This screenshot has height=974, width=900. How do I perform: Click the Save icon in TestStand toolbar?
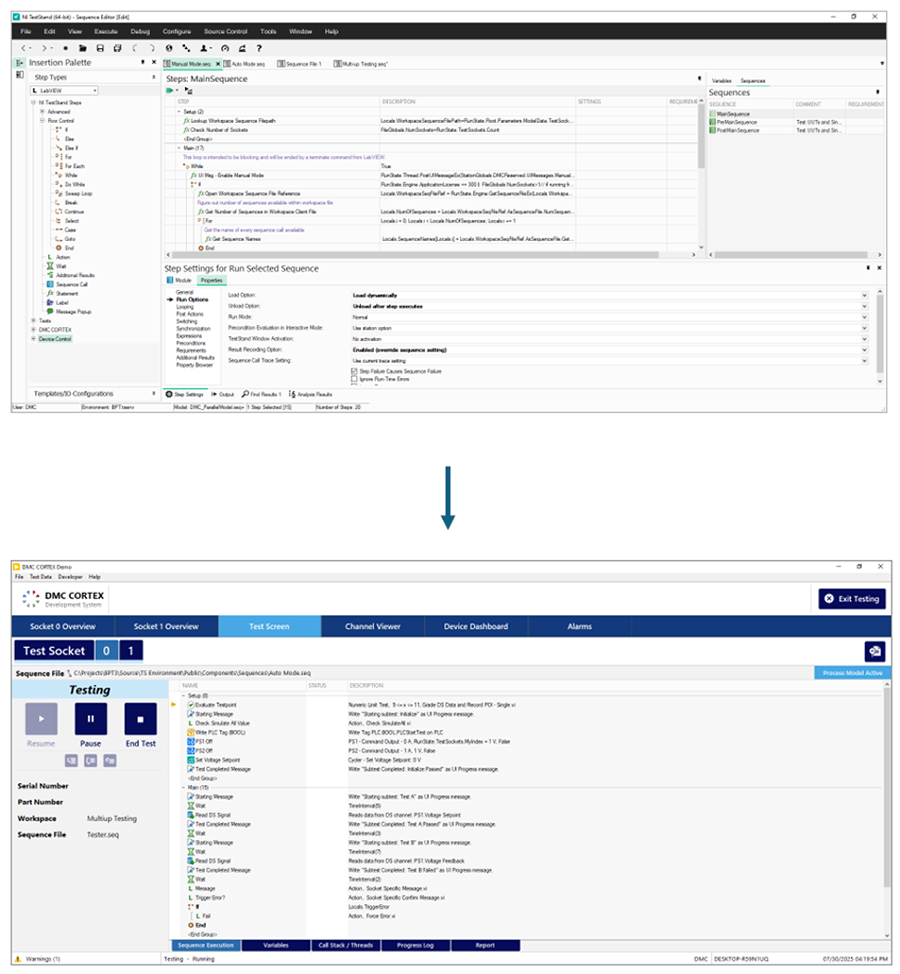[x=100, y=48]
